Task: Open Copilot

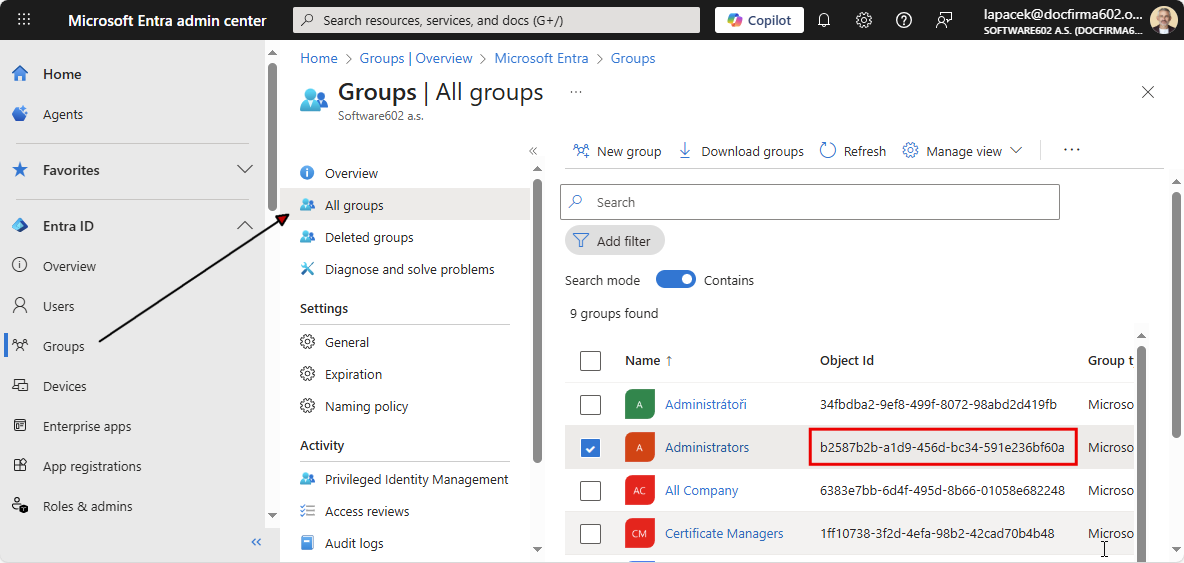Action: 760,20
